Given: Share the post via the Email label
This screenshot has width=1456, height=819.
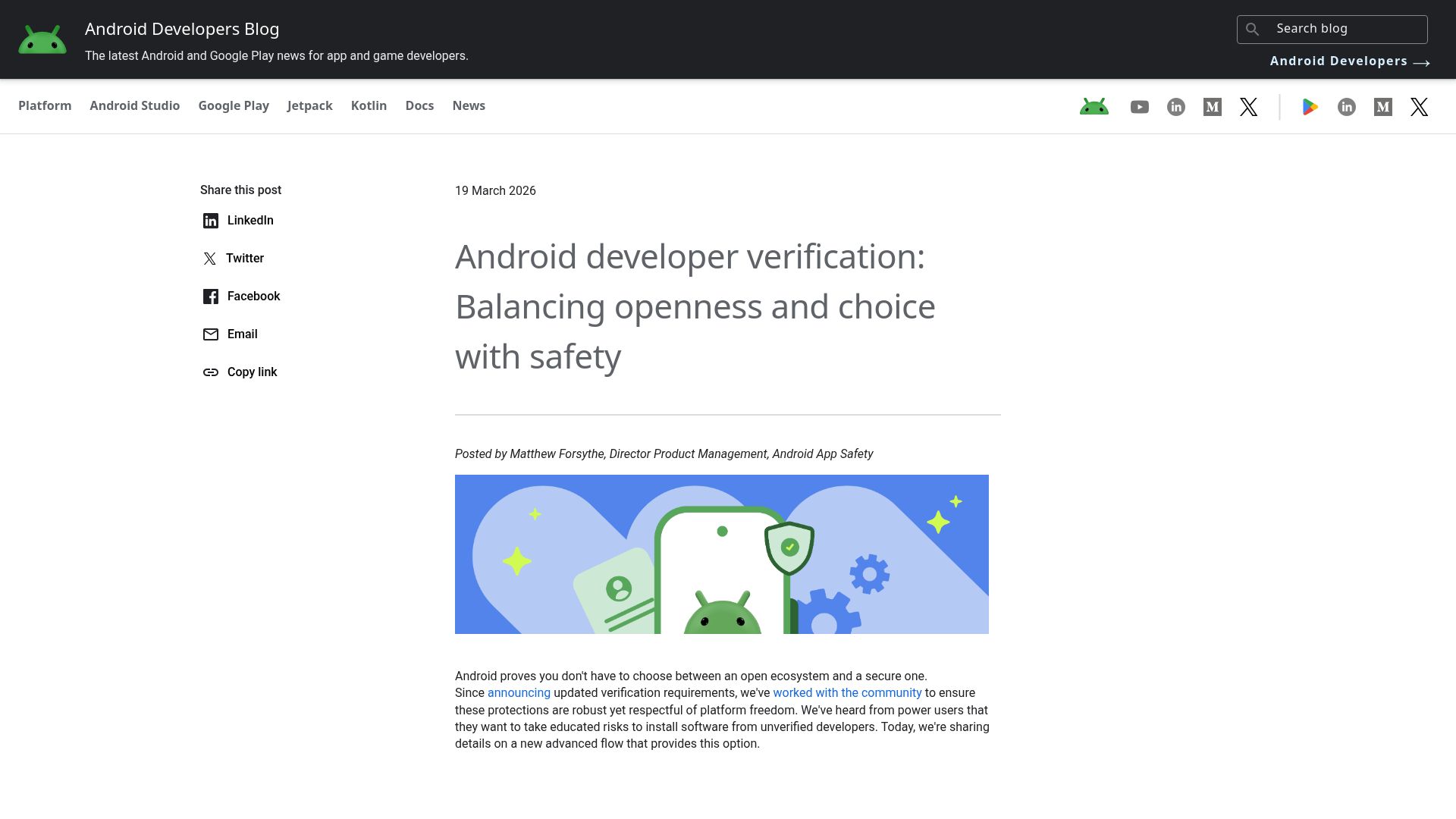Looking at the screenshot, I should click(243, 334).
